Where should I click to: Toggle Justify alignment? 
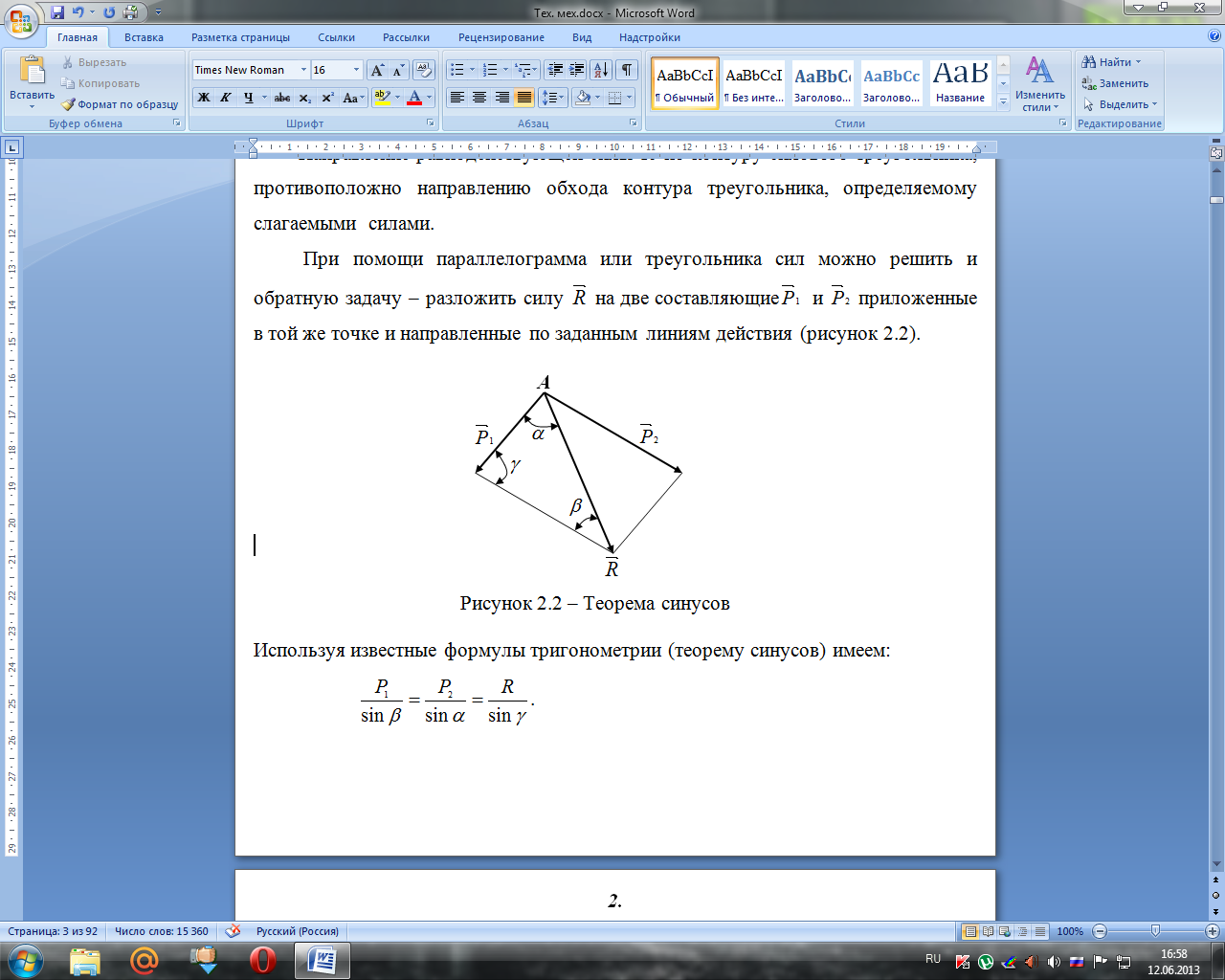pyautogui.click(x=523, y=98)
